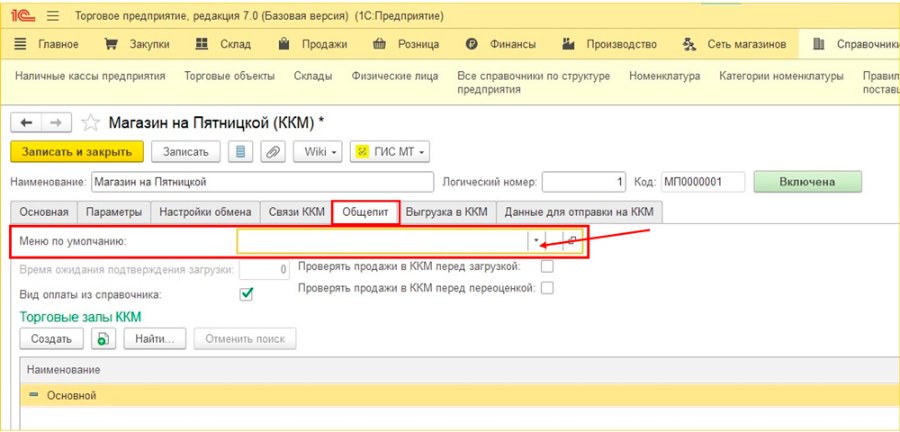Open the Wiki dropdown button
Screen dimensions: 900x432
pyautogui.click(x=318, y=152)
